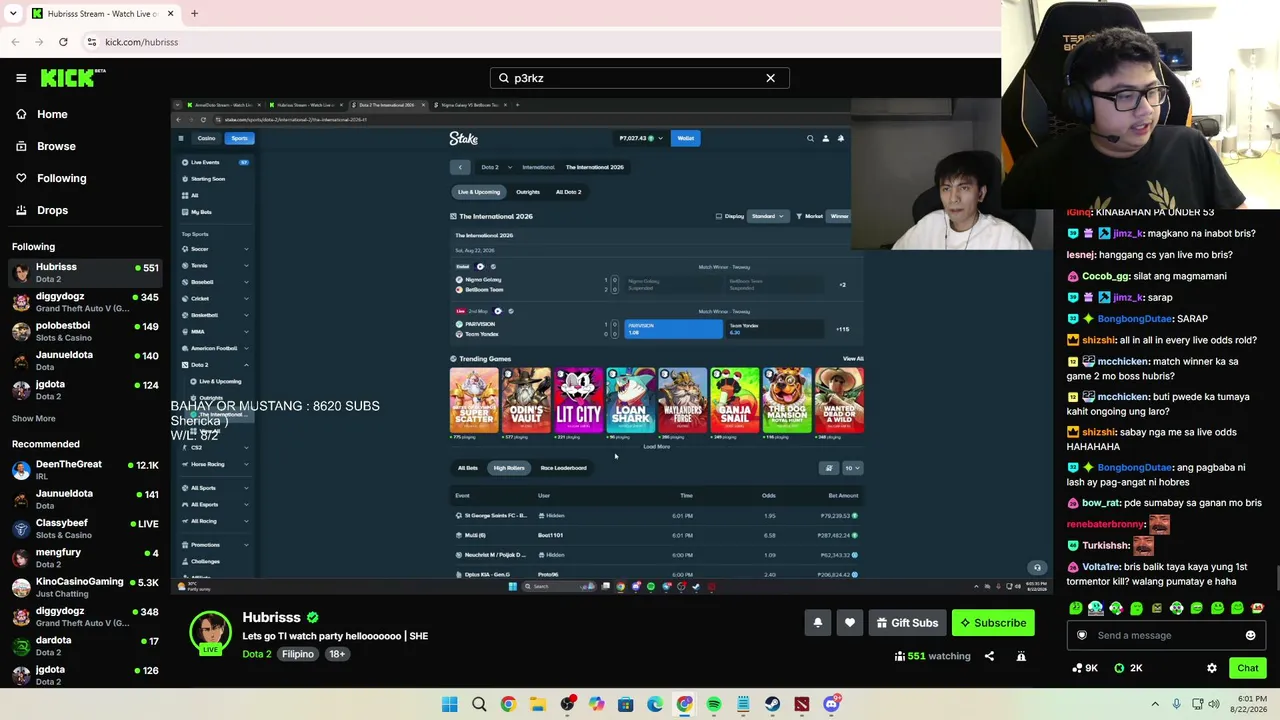
Task: Open chat identity shield icon
Action: pyautogui.click(x=1081, y=635)
